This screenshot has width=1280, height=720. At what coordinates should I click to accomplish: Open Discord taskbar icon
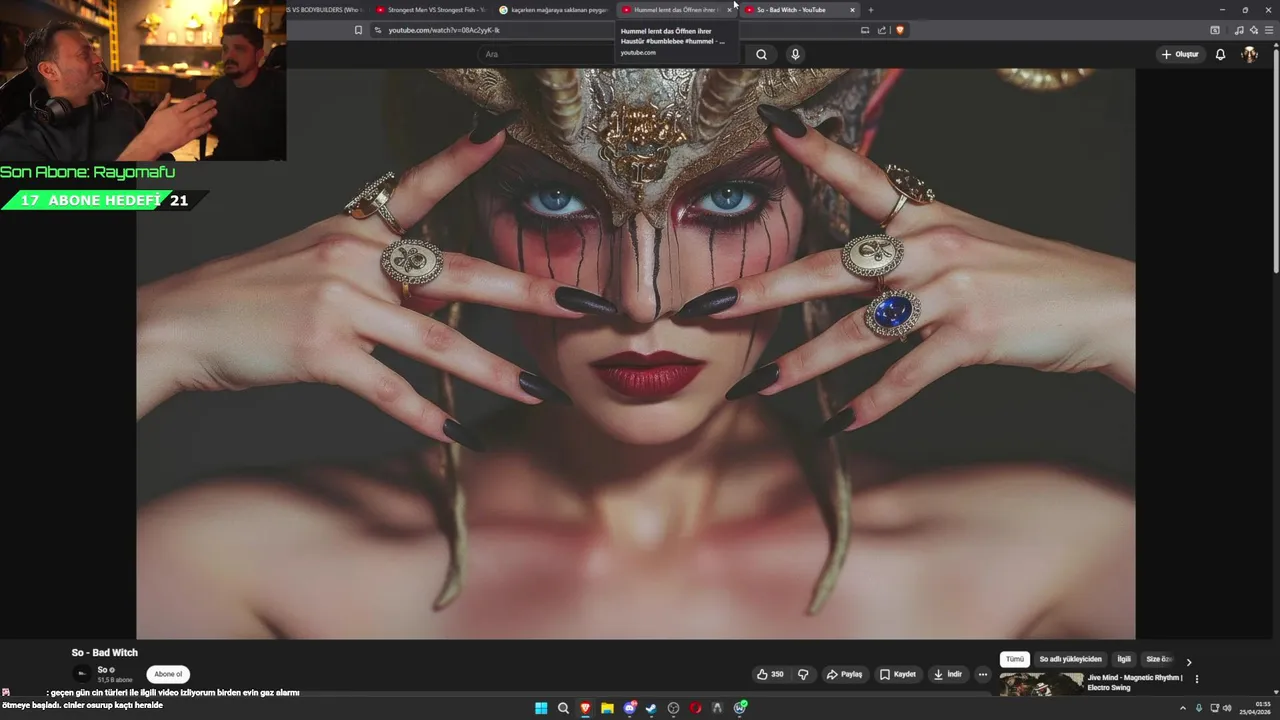click(x=629, y=708)
